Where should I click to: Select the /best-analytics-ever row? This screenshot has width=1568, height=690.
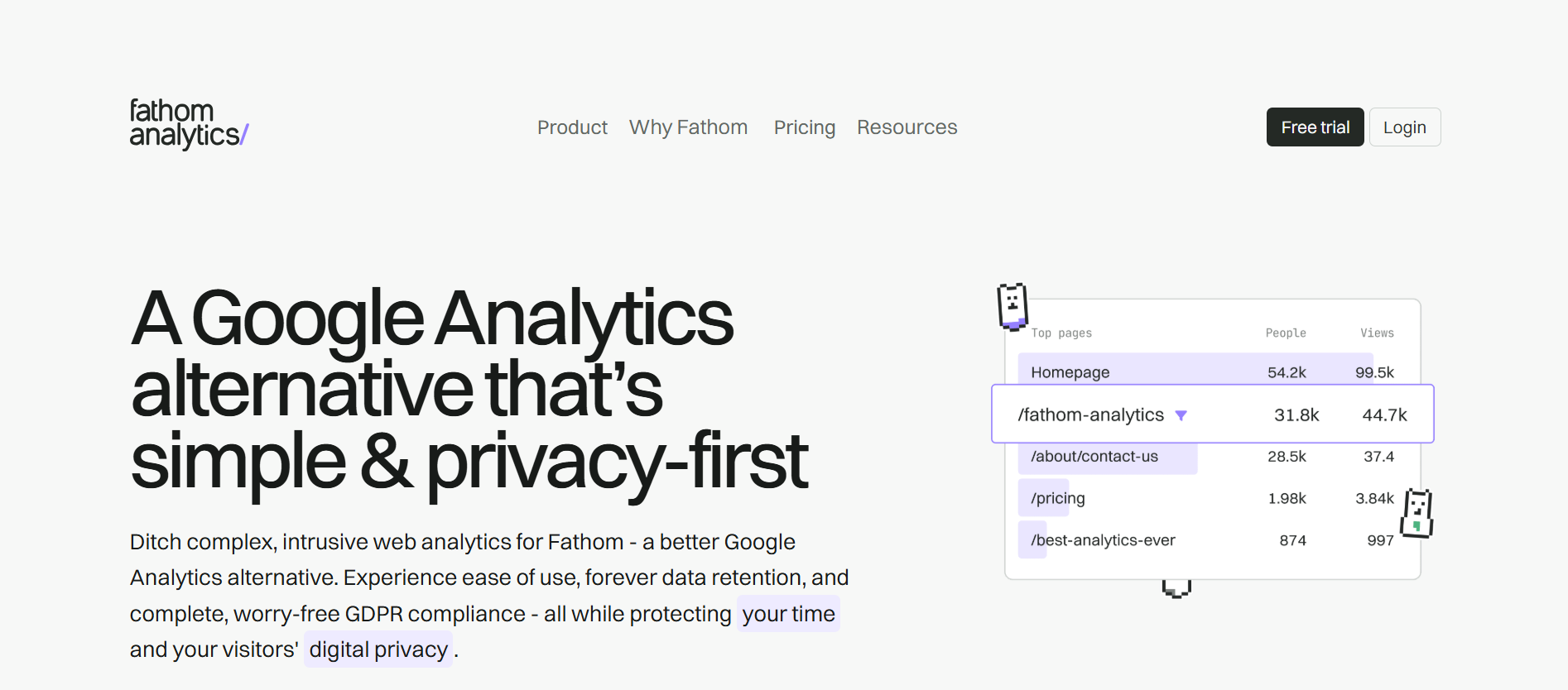1103,539
